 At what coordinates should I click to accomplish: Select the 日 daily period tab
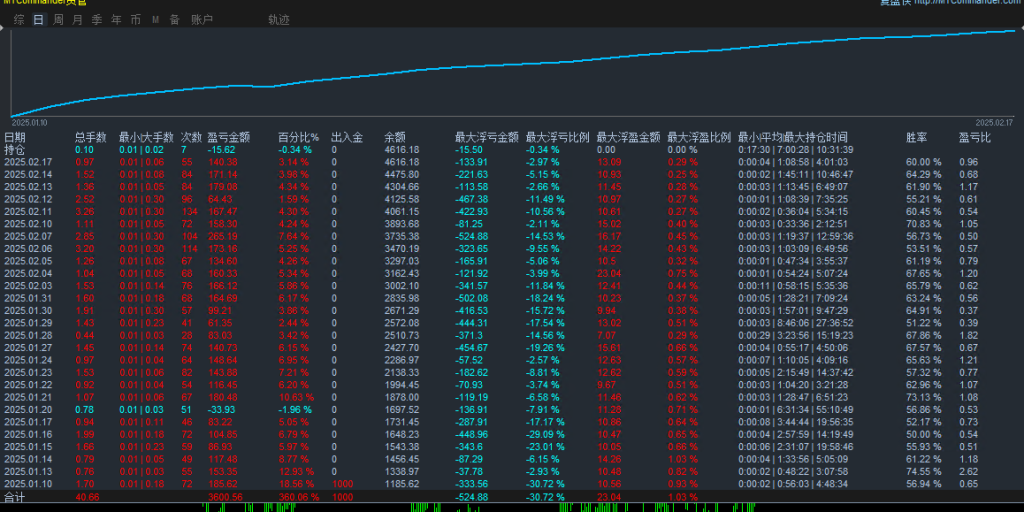[x=38, y=19]
